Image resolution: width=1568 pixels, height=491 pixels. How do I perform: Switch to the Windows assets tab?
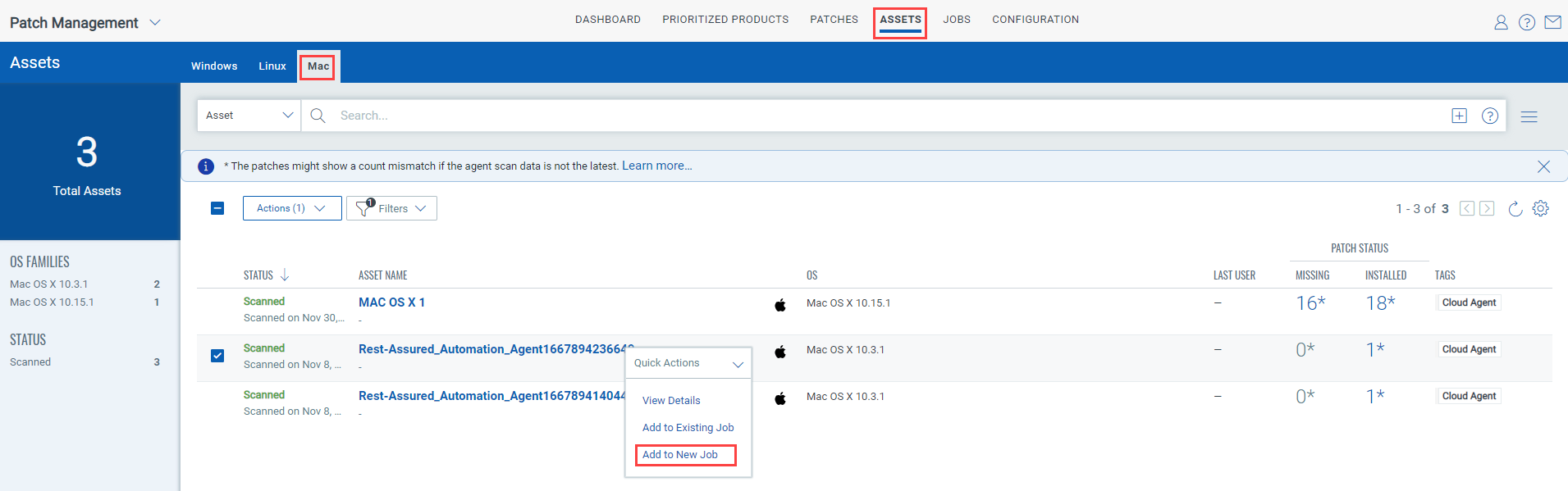214,66
